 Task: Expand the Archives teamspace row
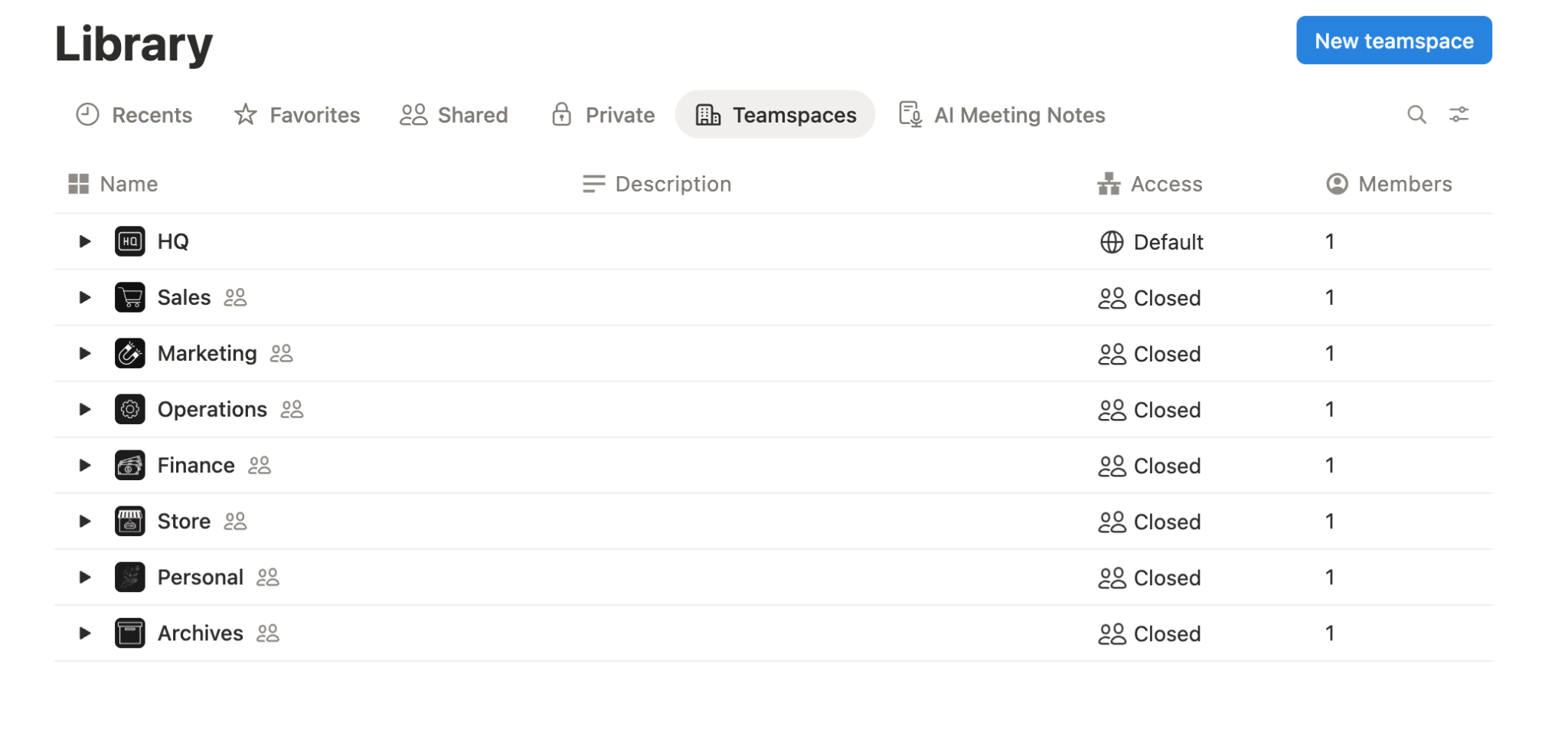point(84,633)
